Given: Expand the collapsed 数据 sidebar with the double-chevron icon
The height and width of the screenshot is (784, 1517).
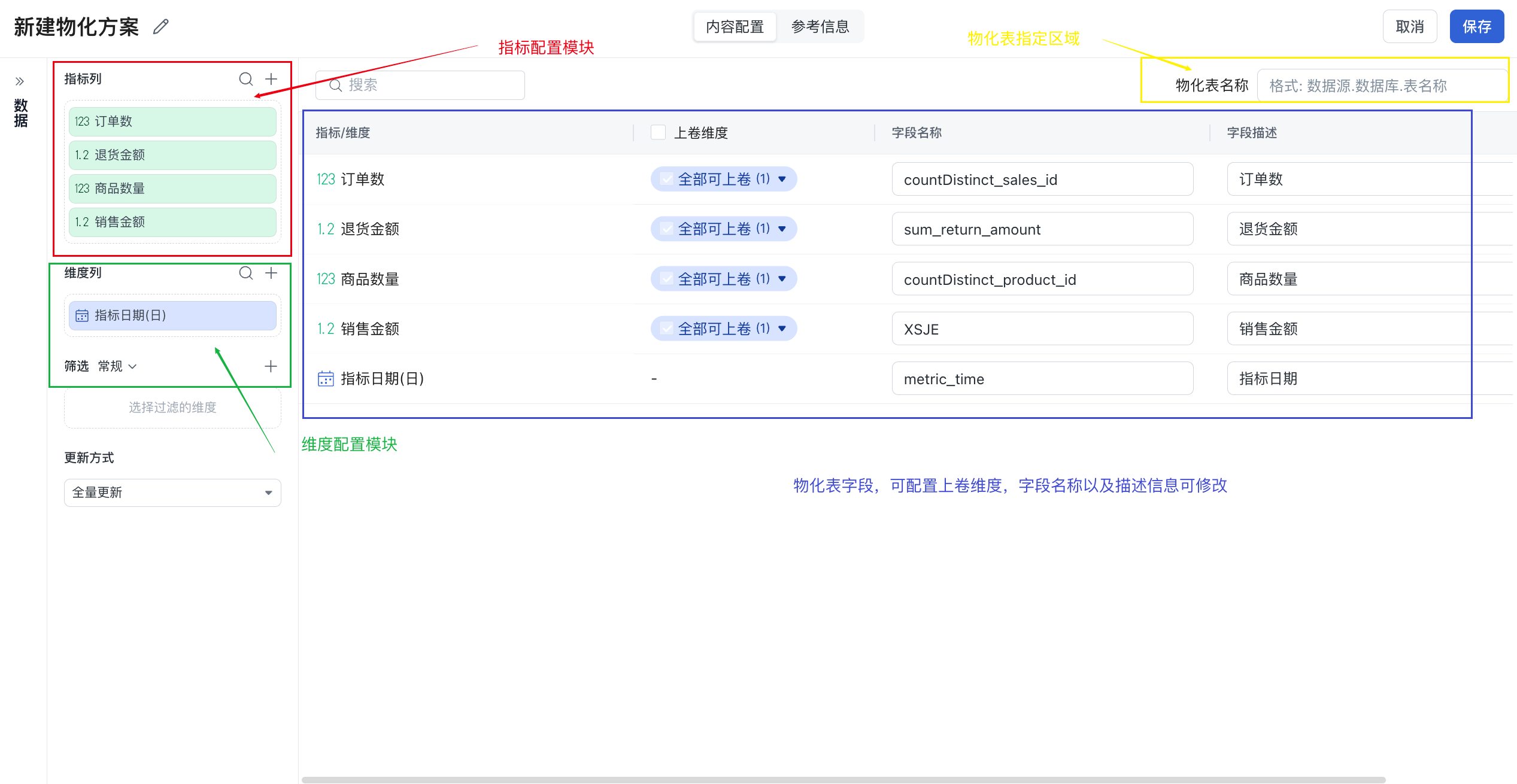Looking at the screenshot, I should (20, 81).
